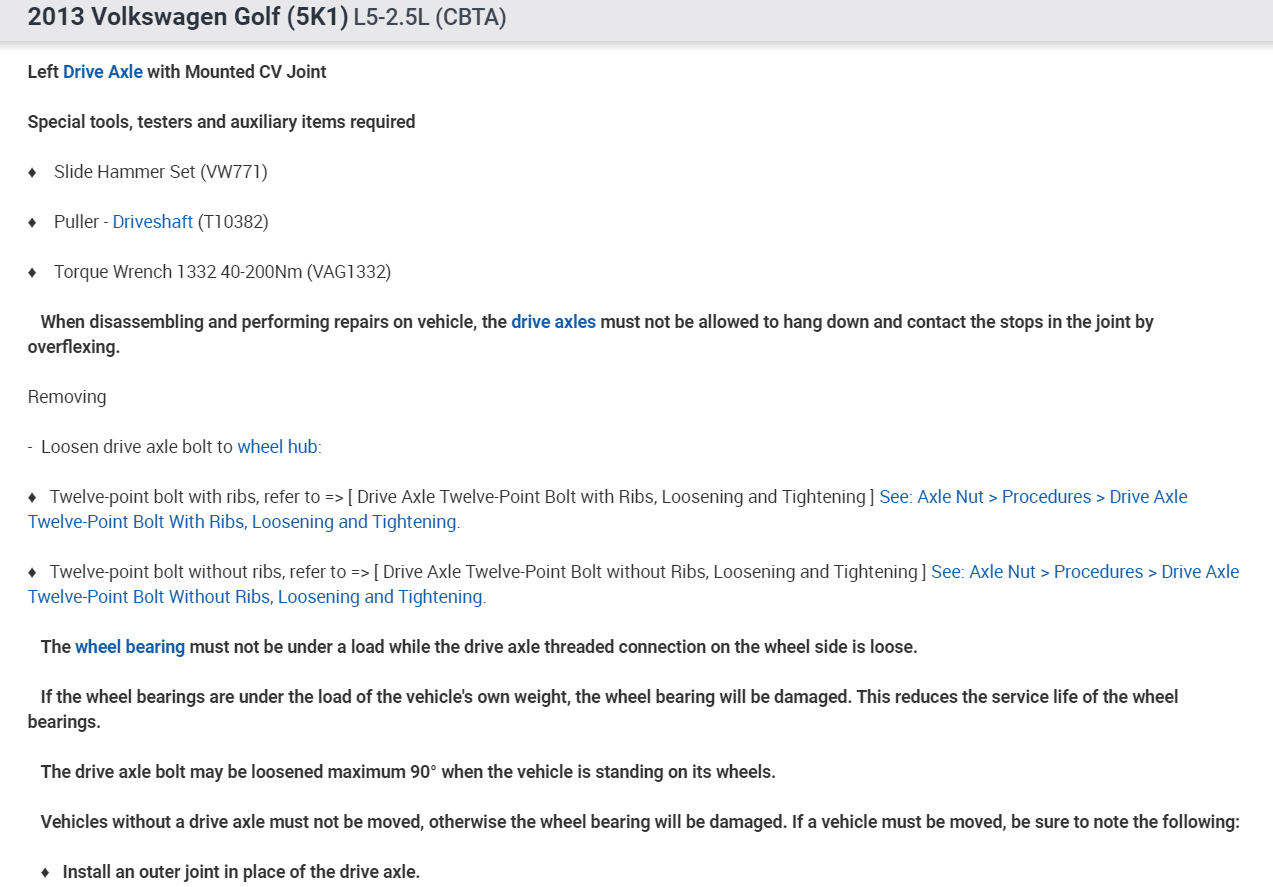The image size is (1273, 887).
Task: Click the bold "wheel bearing" link
Action: pyautogui.click(x=130, y=647)
